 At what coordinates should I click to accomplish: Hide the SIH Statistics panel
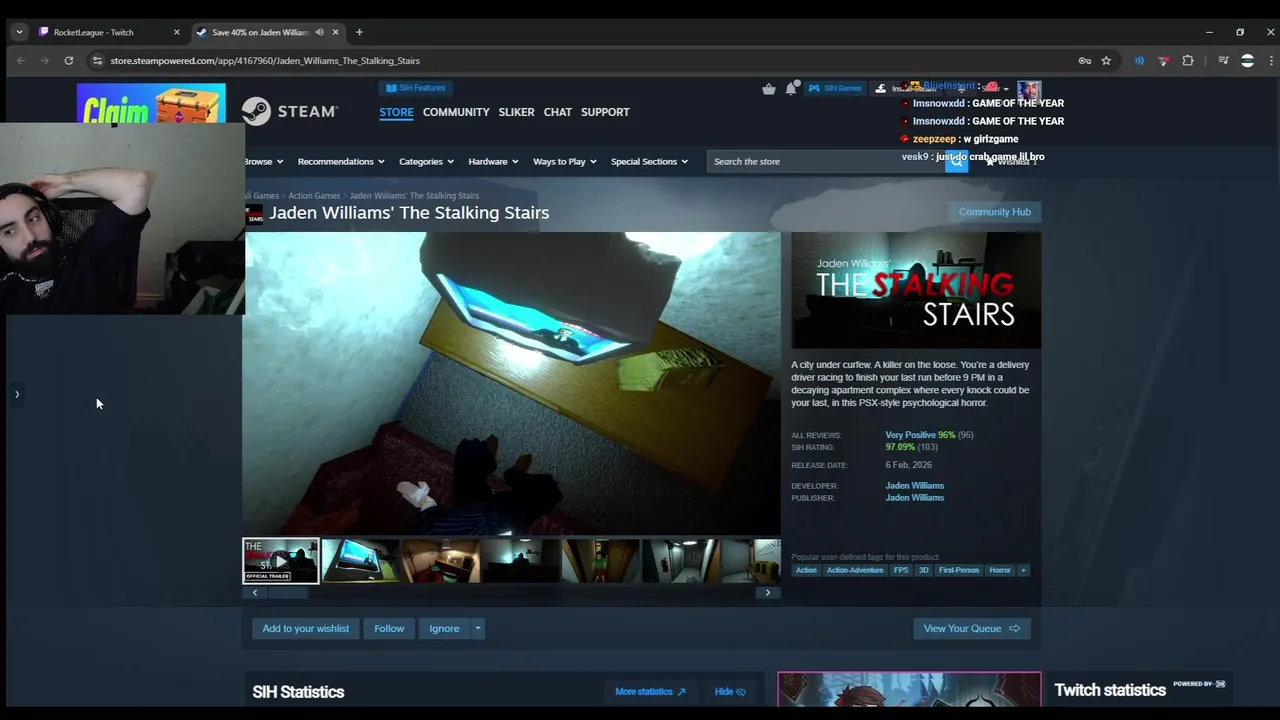point(730,692)
